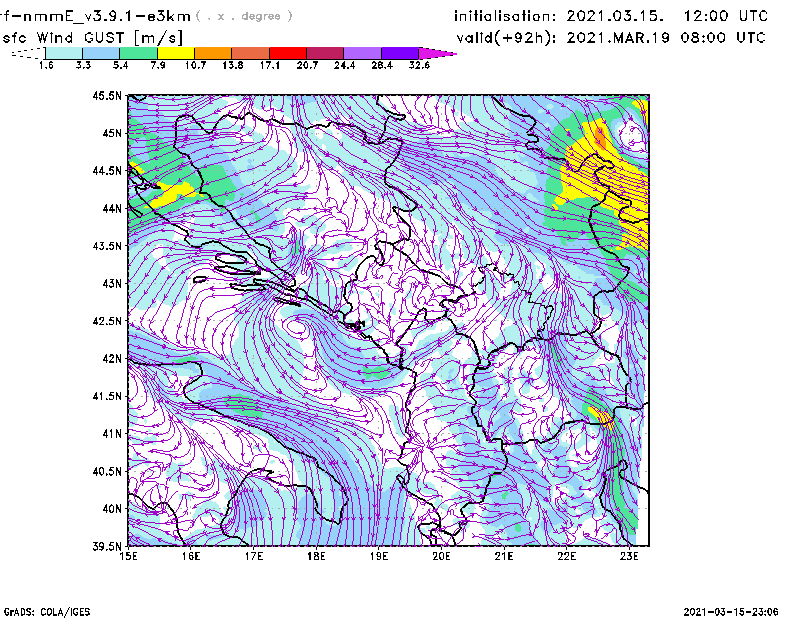800x618 pixels.
Task: Click the streamline vortex center in the Adriatic
Action: tap(296, 326)
